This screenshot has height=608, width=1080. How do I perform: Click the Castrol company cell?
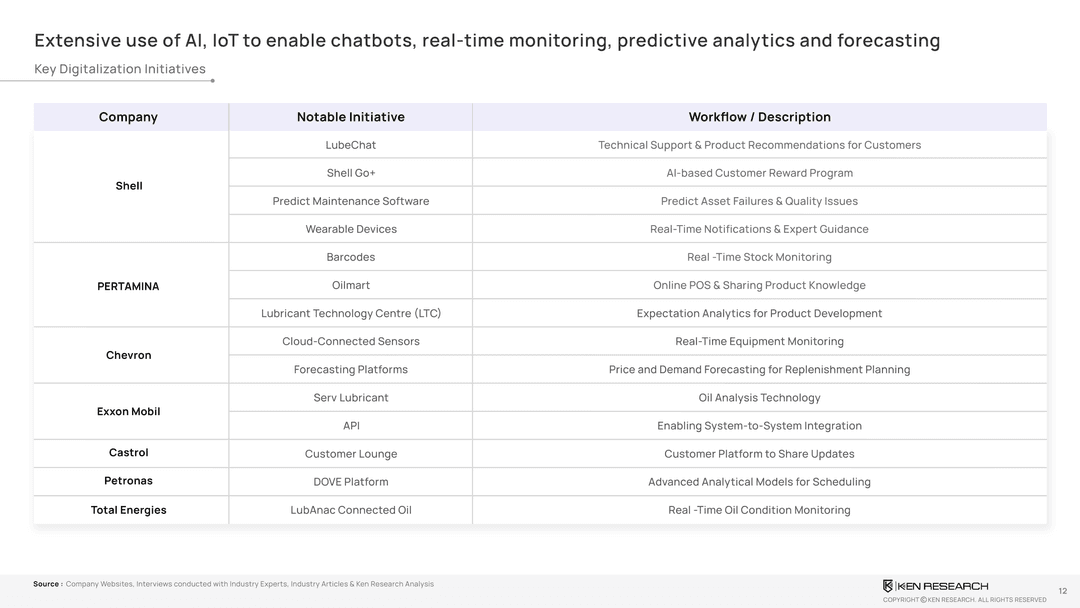129,453
